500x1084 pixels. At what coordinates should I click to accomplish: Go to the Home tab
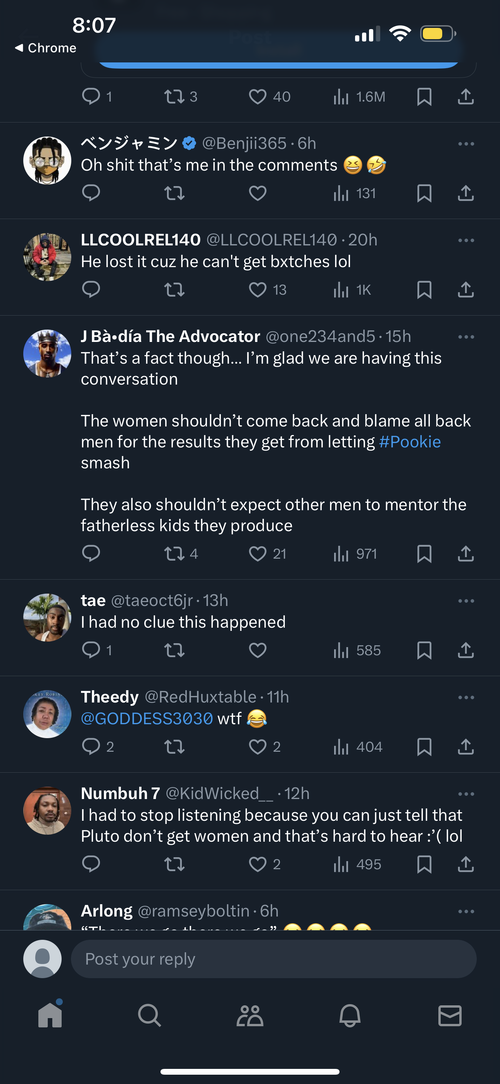(x=50, y=1014)
